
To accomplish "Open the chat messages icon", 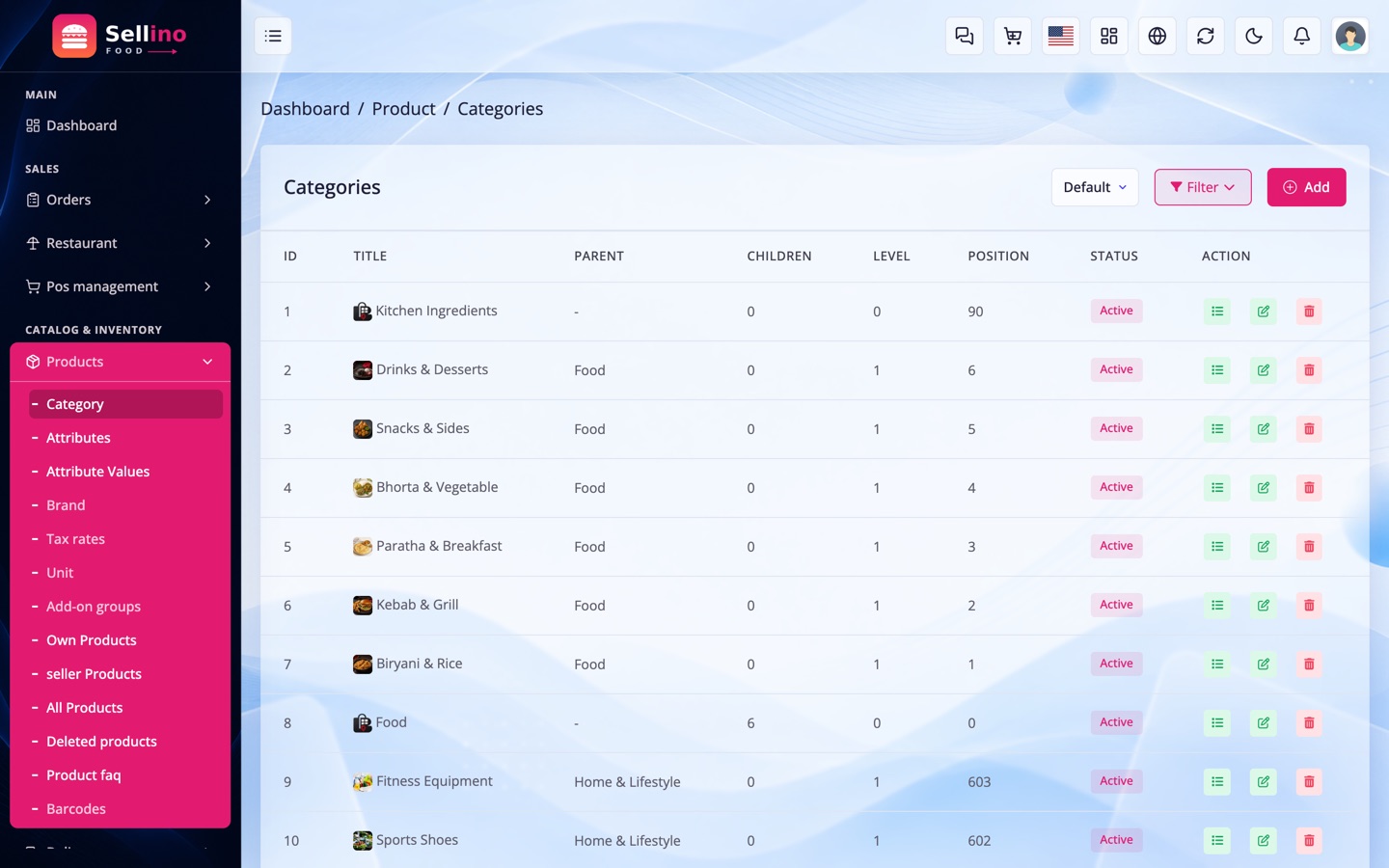I will [x=965, y=36].
